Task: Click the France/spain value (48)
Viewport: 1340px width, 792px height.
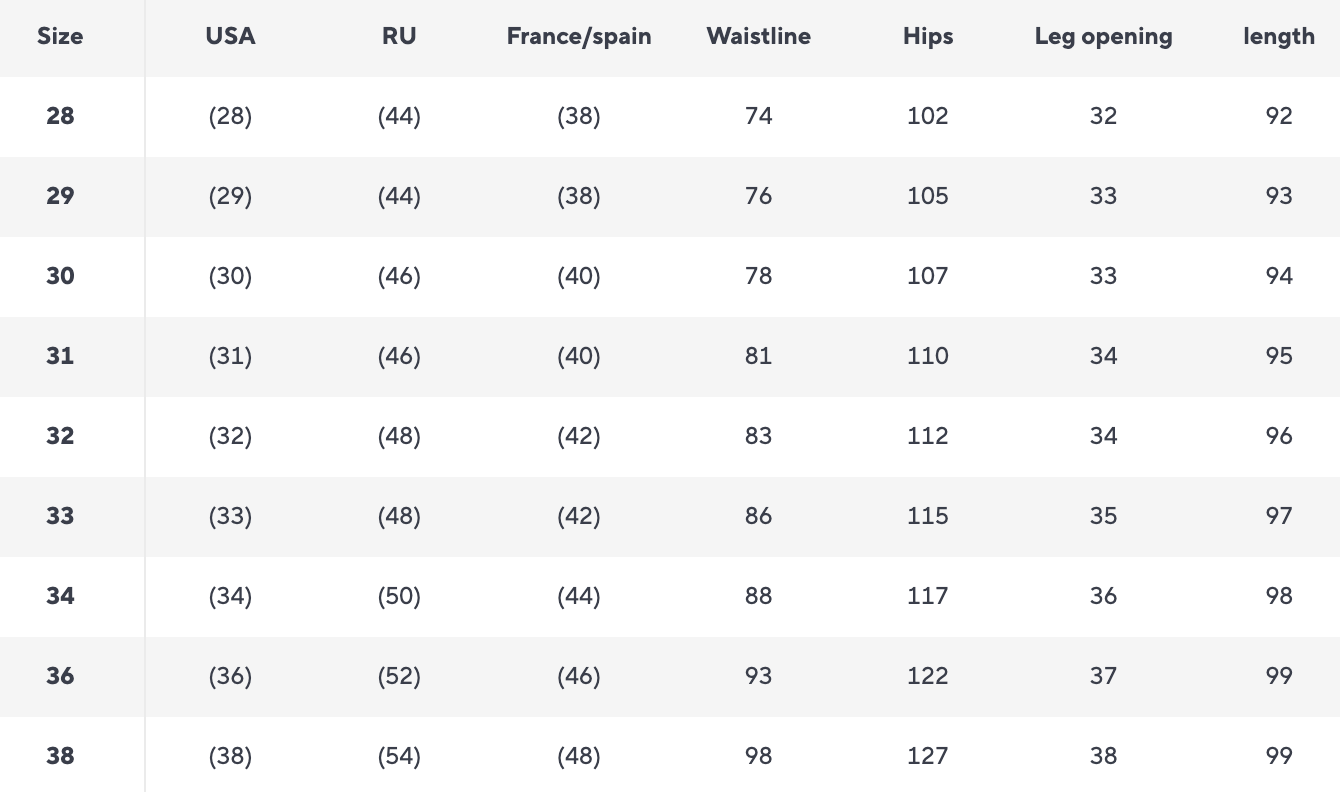Action: pyautogui.click(x=579, y=756)
